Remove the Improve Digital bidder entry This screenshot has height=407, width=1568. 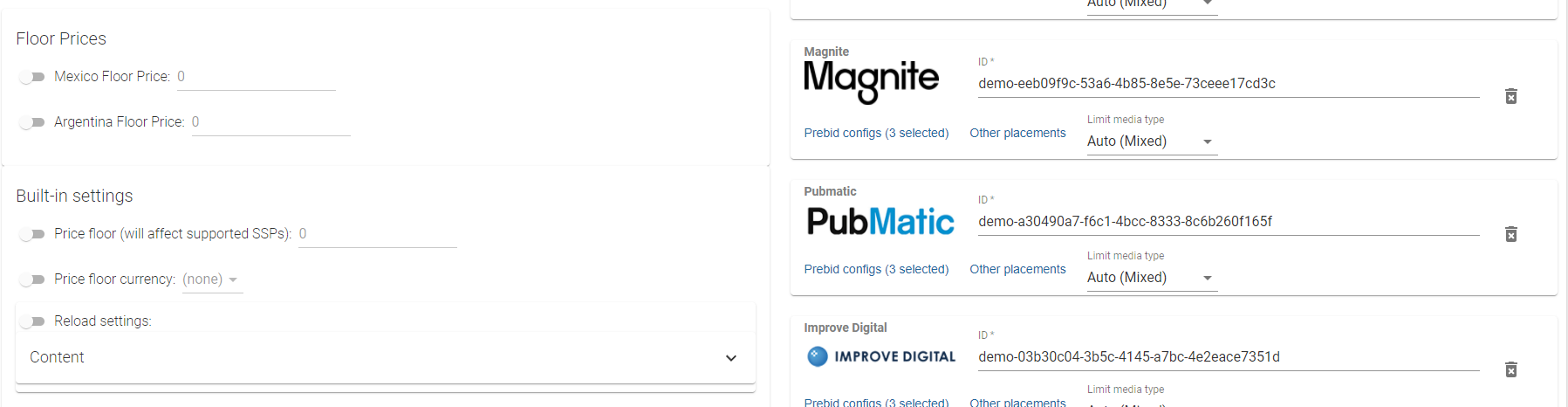tap(1510, 369)
